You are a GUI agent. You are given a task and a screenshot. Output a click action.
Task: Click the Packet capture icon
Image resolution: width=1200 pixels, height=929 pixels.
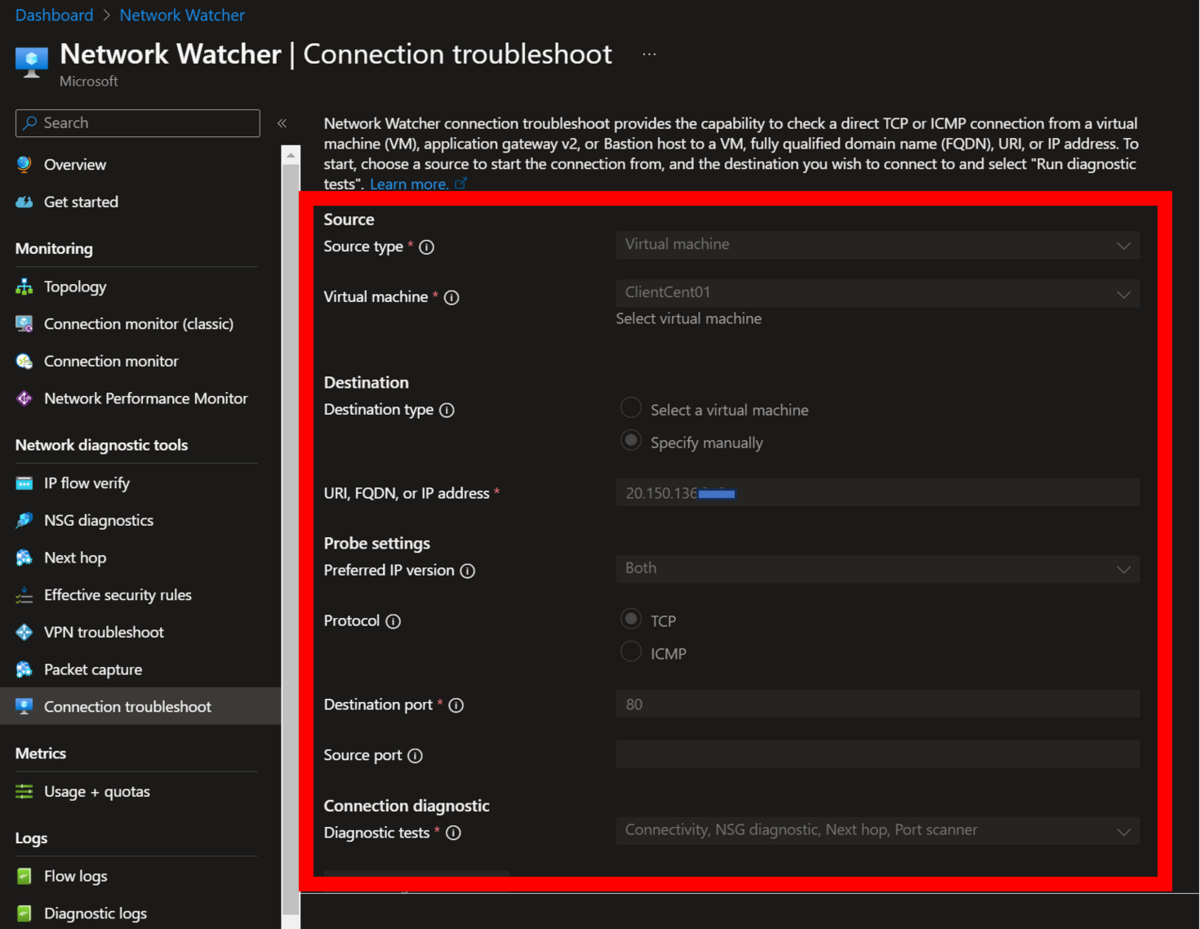(x=24, y=669)
